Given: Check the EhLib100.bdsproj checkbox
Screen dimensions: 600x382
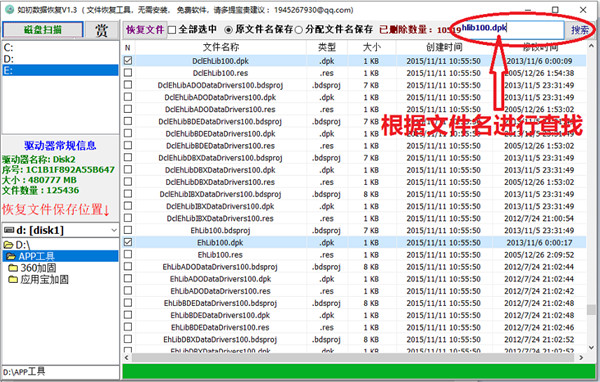Looking at the screenshot, I should click(x=128, y=230).
